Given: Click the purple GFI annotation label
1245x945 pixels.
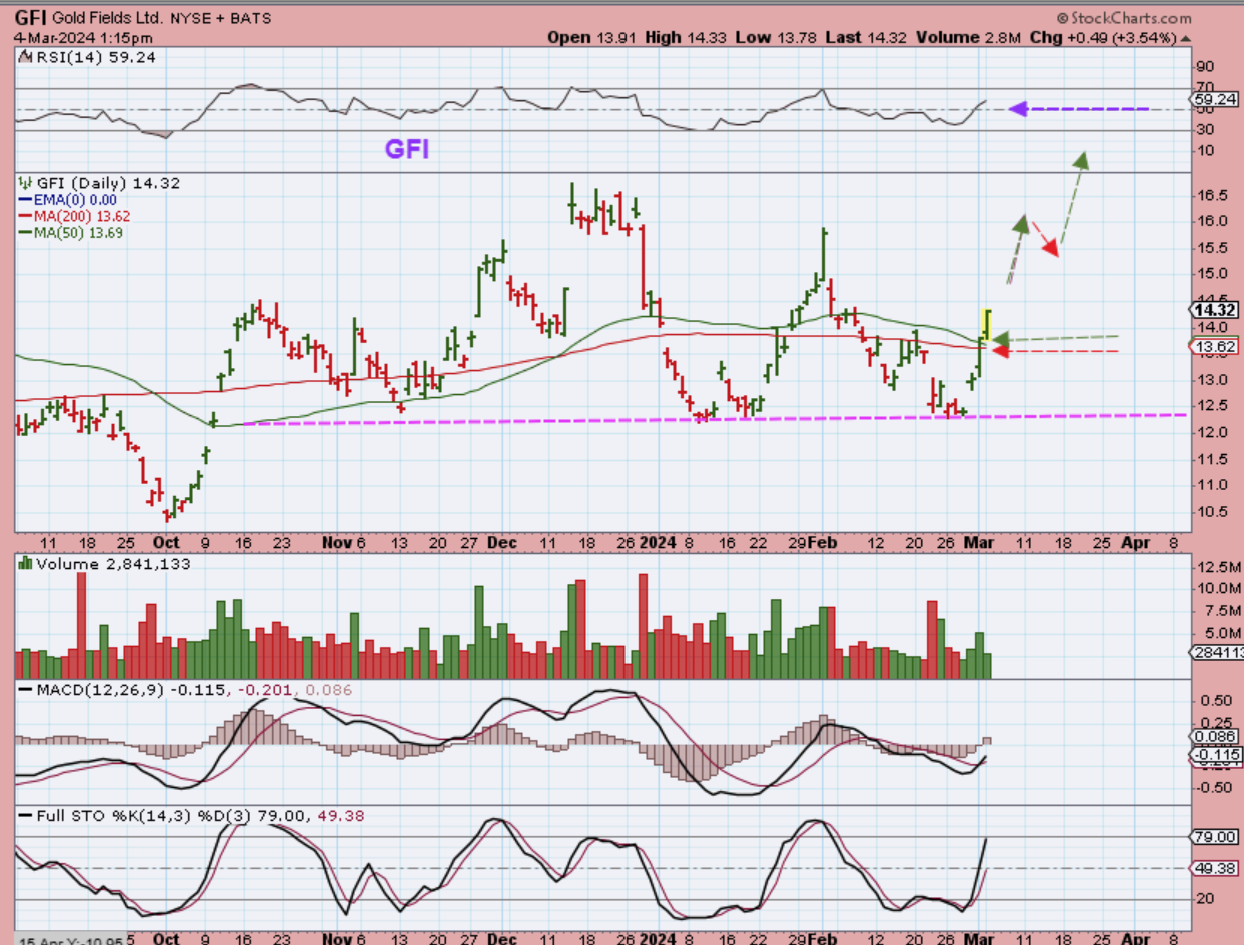Looking at the screenshot, I should [408, 149].
